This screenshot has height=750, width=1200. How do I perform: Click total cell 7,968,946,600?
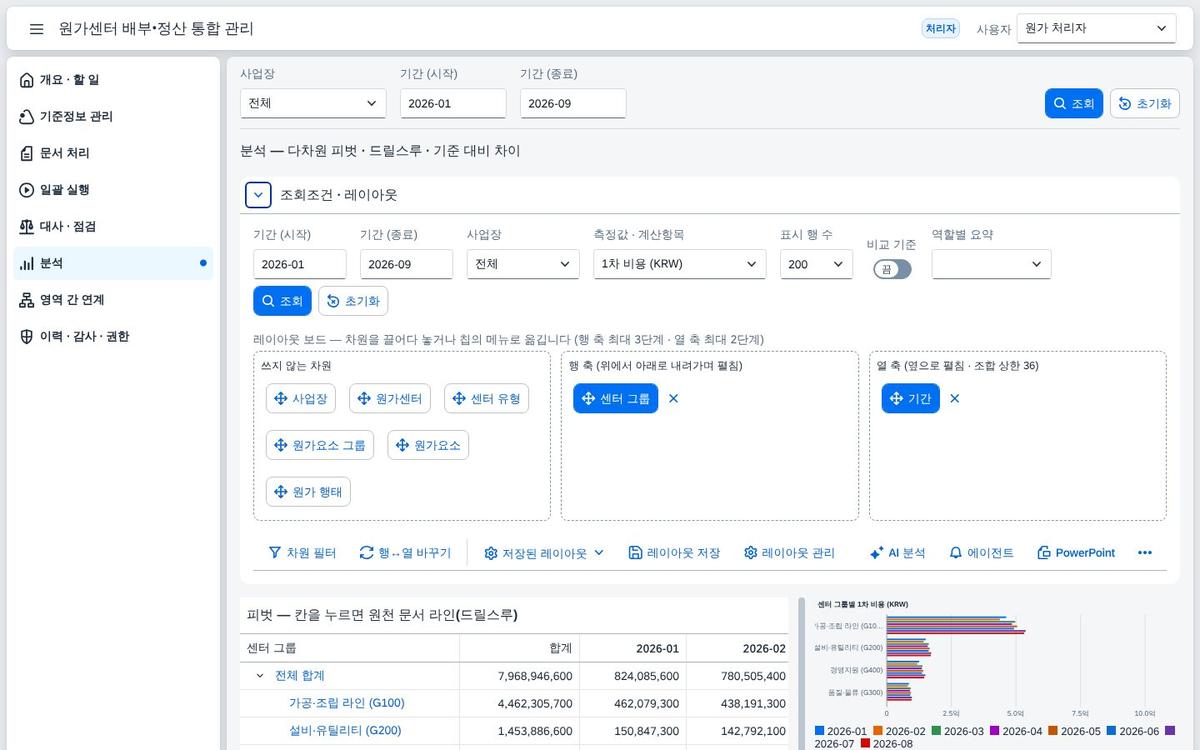[519, 676]
